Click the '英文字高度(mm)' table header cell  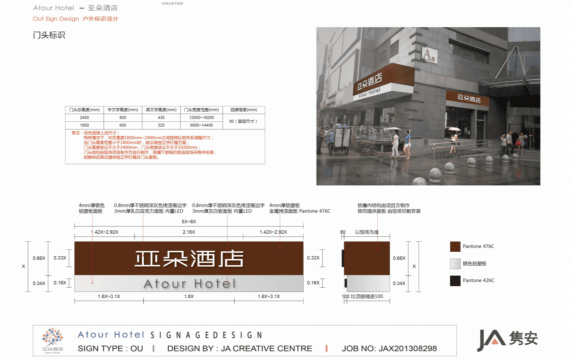point(161,109)
